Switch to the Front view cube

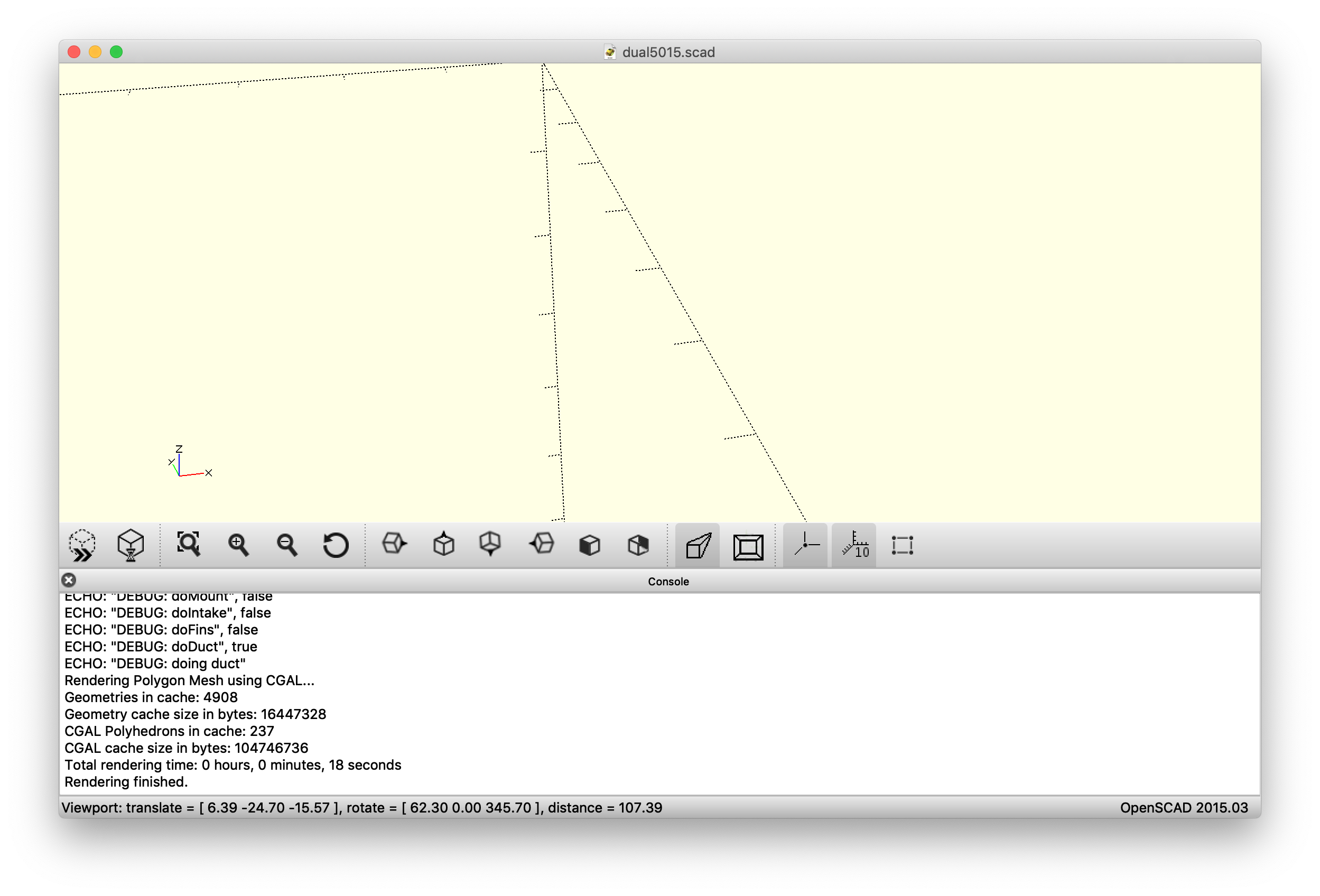(590, 545)
